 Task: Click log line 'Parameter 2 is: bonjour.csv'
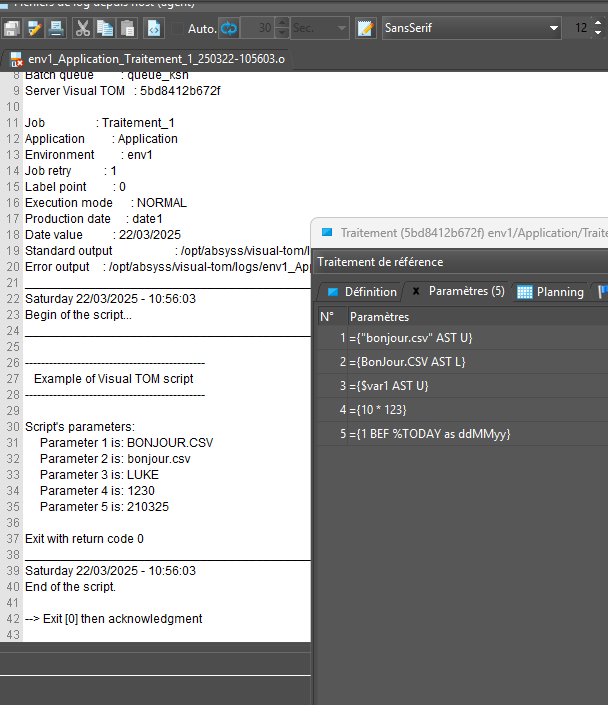coord(115,459)
